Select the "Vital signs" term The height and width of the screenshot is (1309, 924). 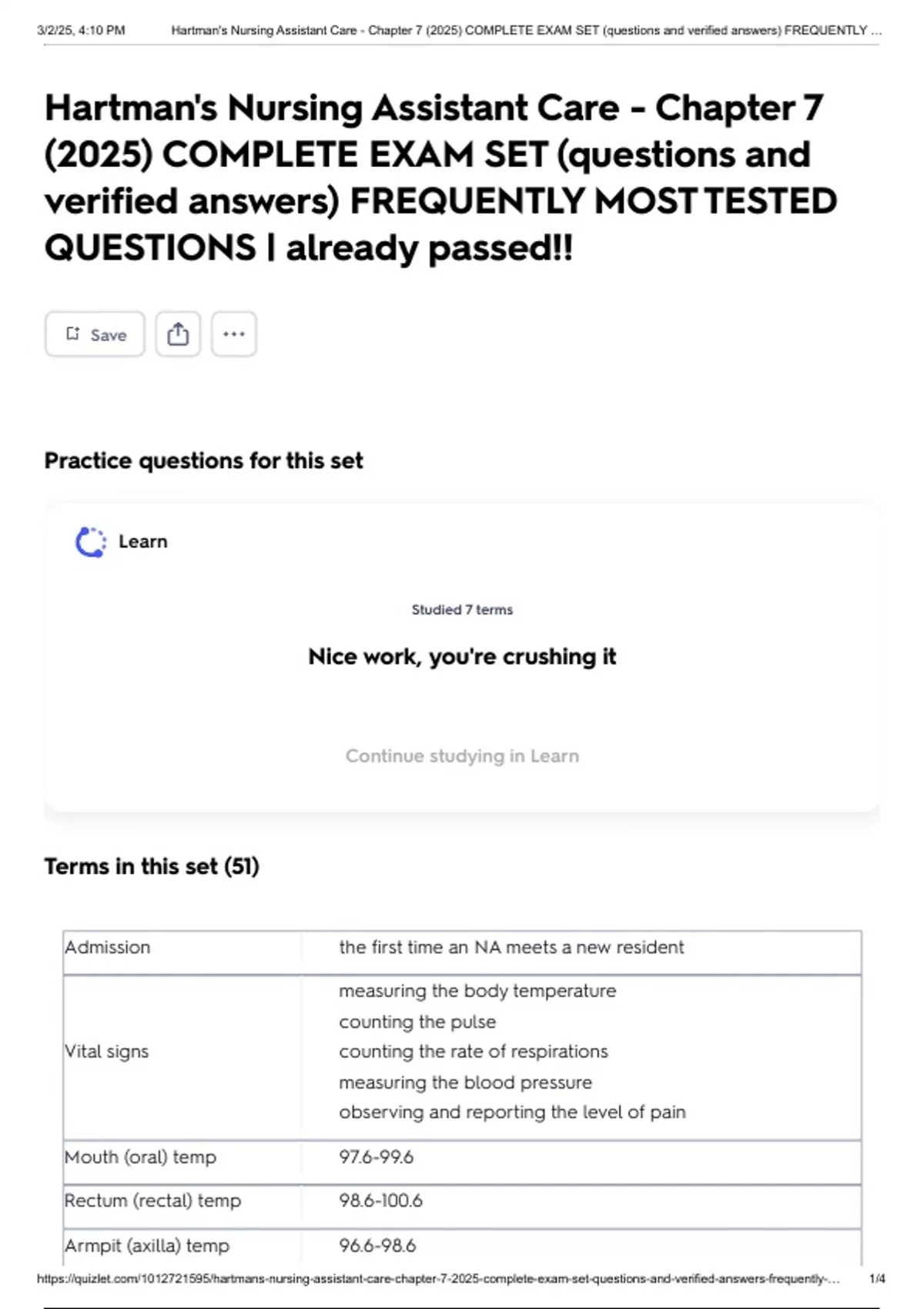(x=107, y=1052)
